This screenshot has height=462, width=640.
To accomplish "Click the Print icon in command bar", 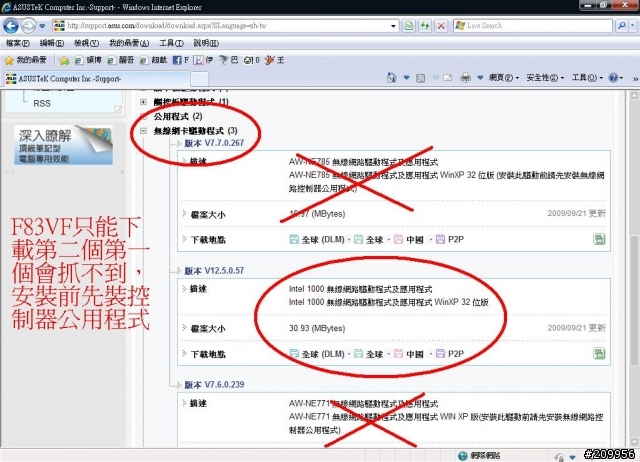I will [465, 78].
